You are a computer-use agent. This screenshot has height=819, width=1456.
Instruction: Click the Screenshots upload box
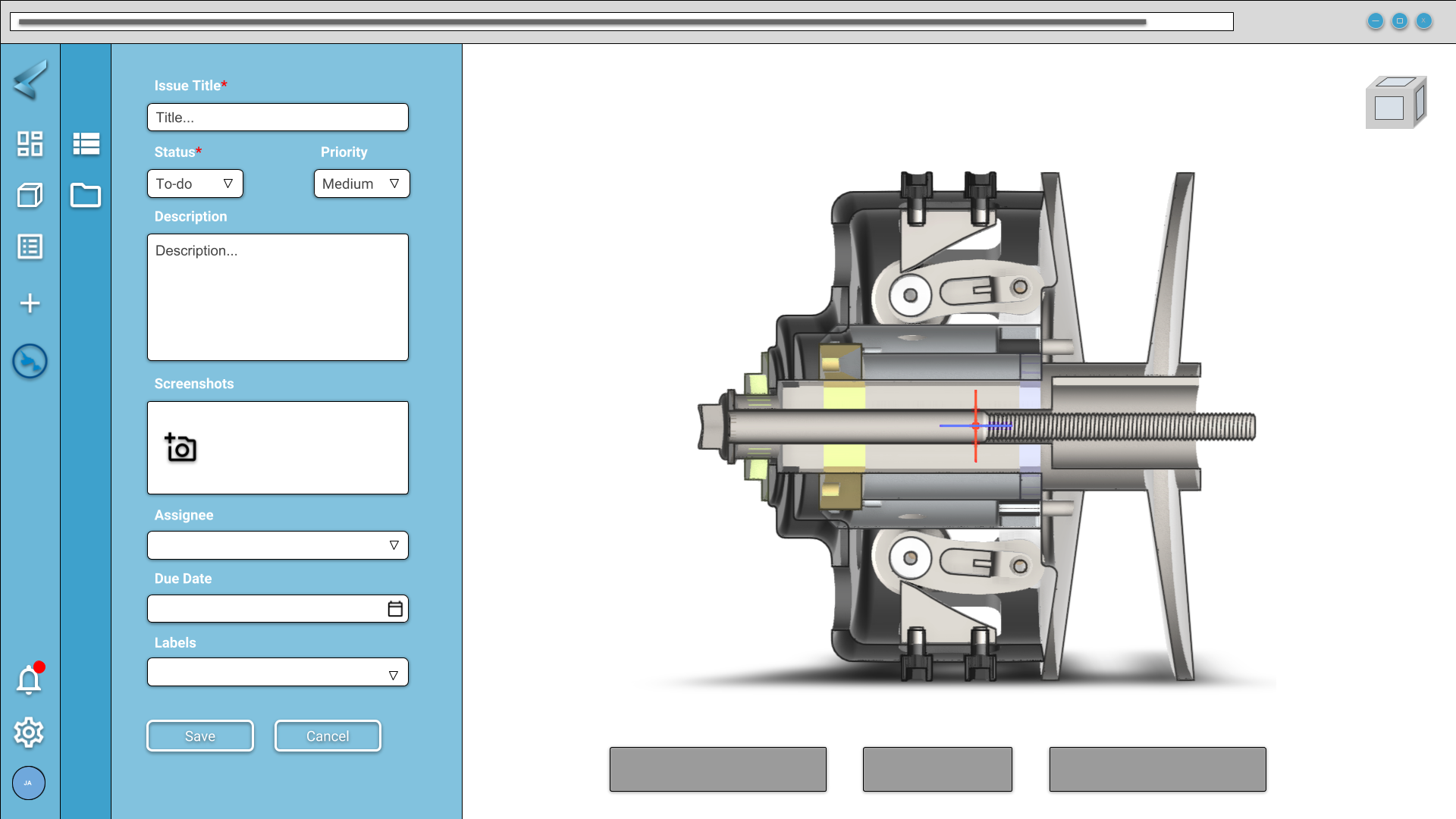coord(278,448)
